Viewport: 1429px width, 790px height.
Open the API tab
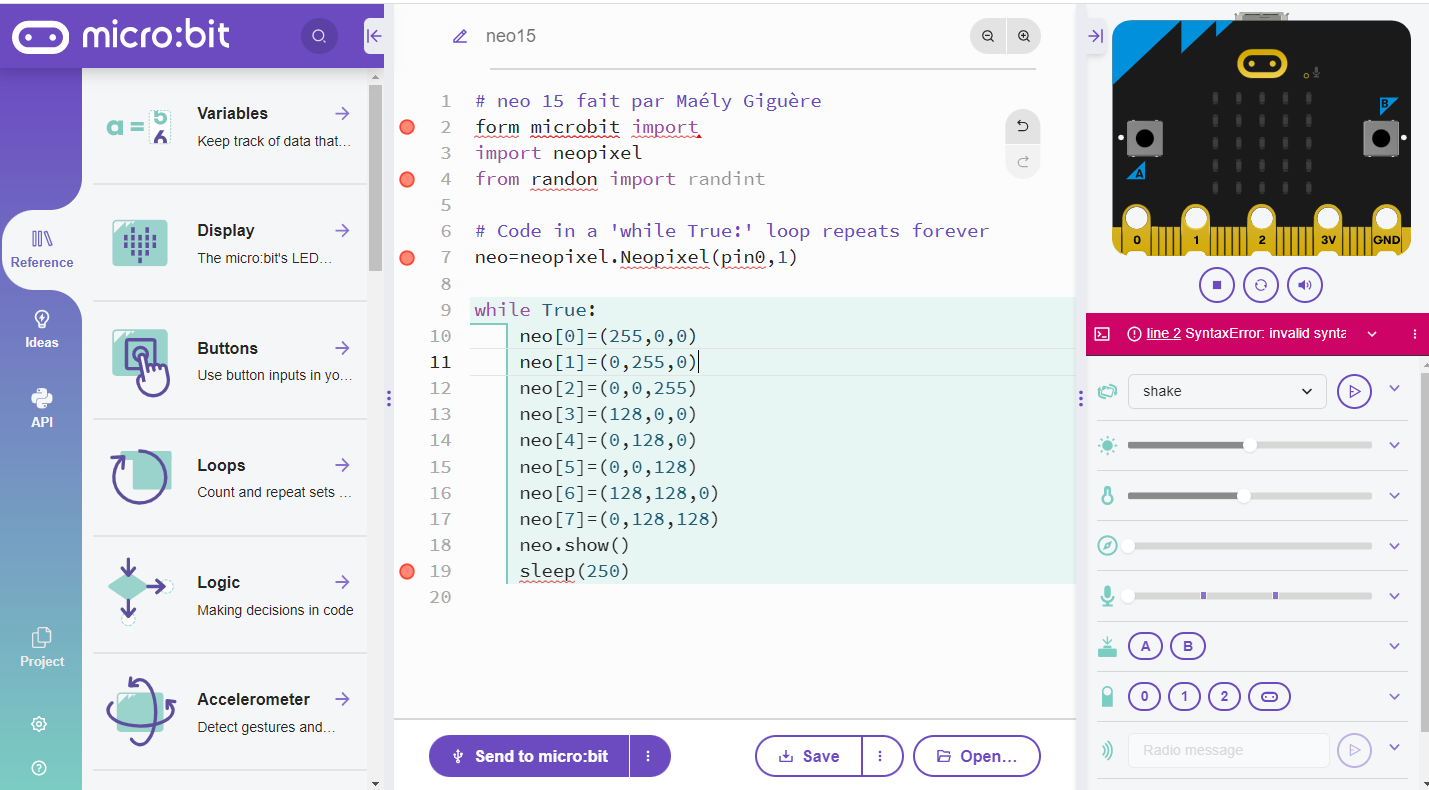click(42, 409)
